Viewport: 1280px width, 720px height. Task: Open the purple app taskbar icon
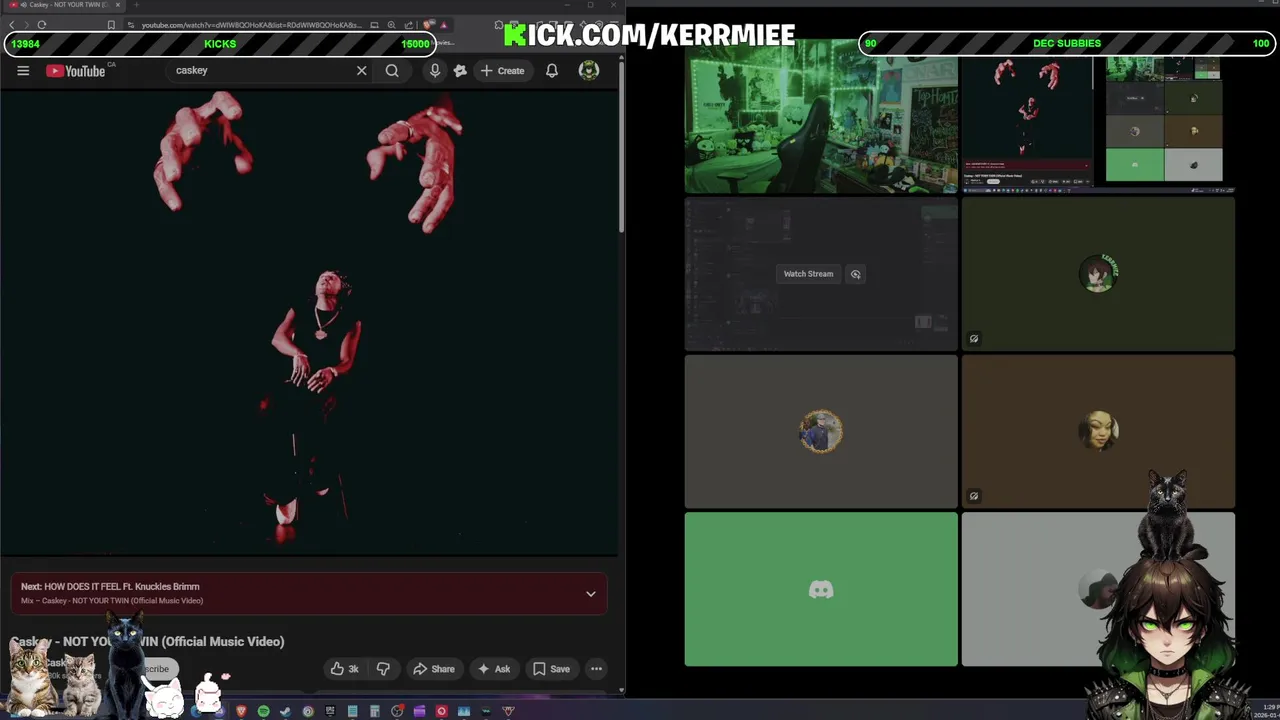419,711
